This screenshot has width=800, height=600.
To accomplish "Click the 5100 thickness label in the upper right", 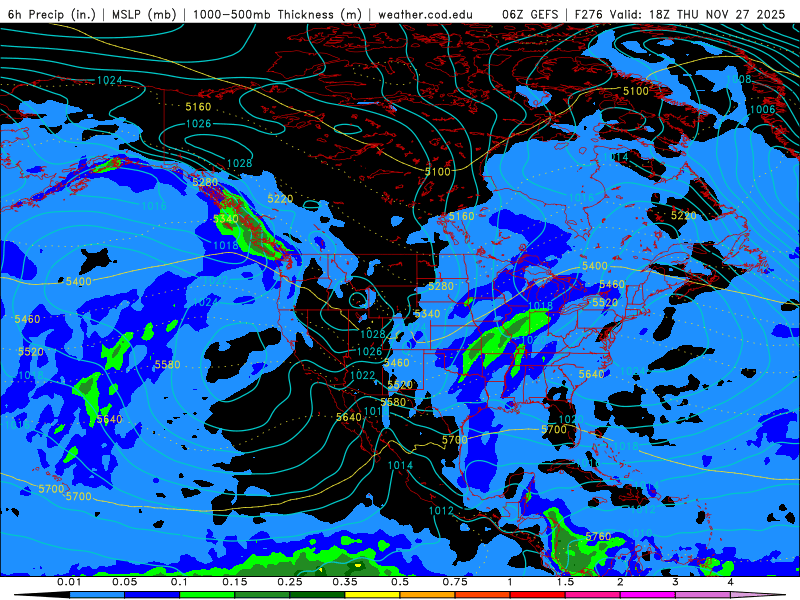I will pyautogui.click(x=636, y=91).
